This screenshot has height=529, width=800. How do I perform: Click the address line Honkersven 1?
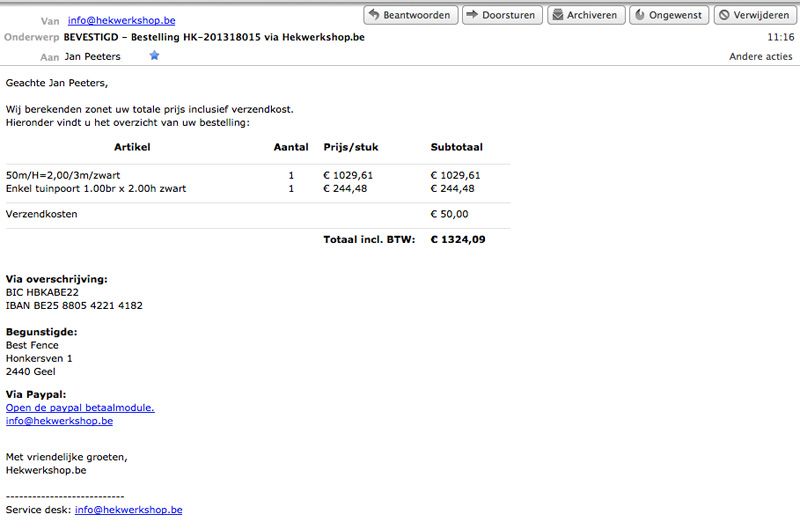[x=39, y=359]
